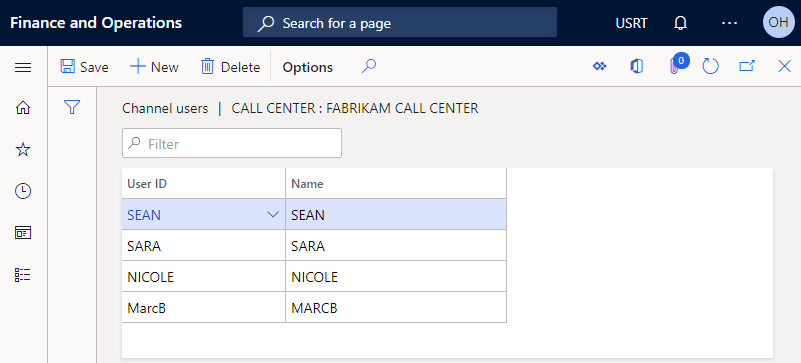This screenshot has width=801, height=363.
Task: Go to the Home icon in sidebar
Action: pyautogui.click(x=23, y=108)
